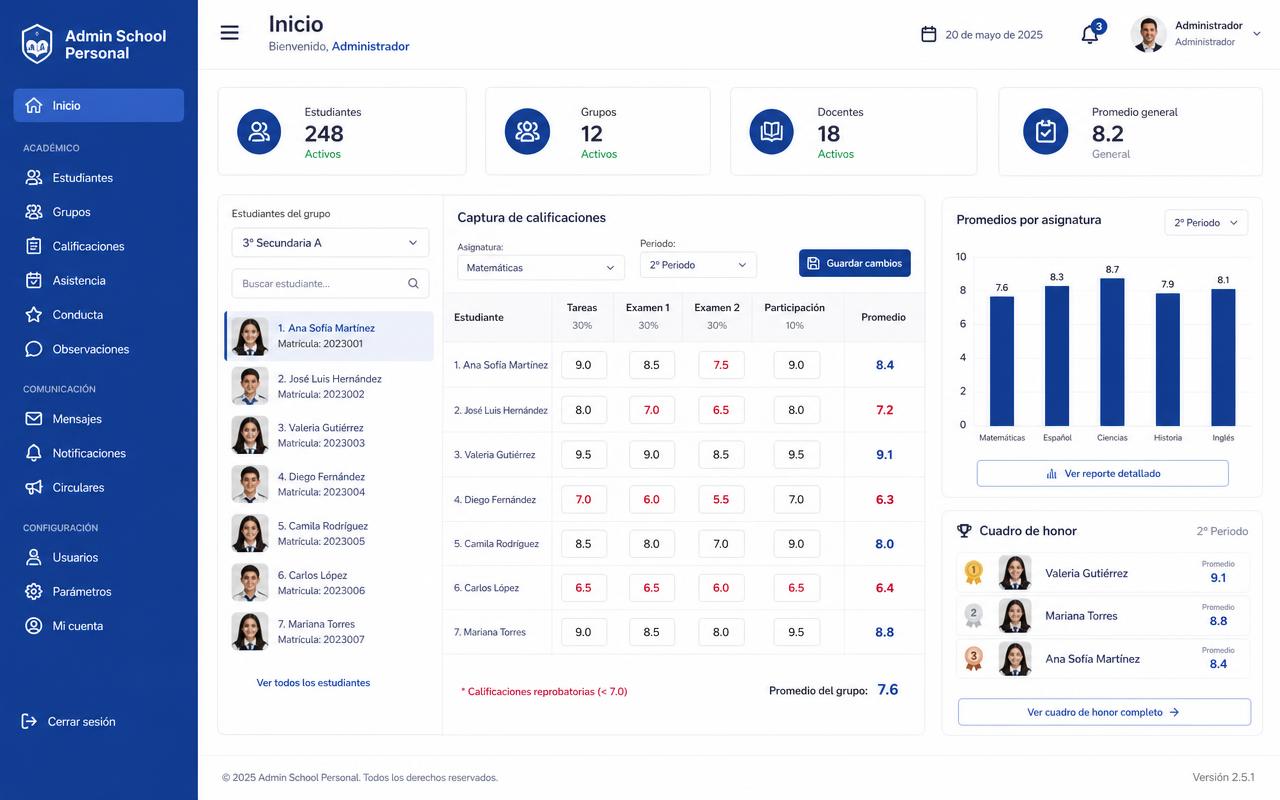Expand the Administrador profile menu chevron
1280x800 pixels.
1257,35
